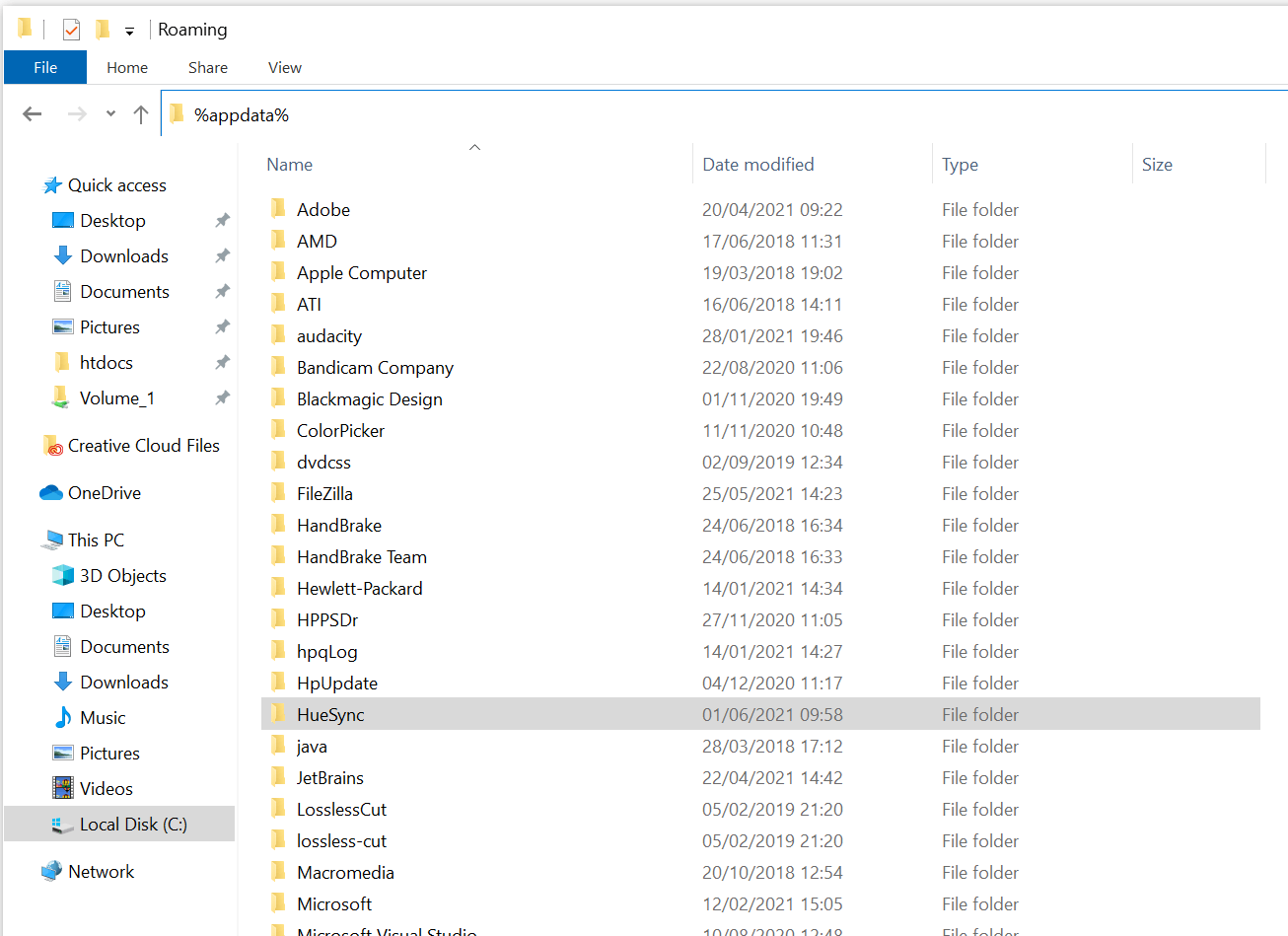This screenshot has height=936, width=1288.
Task: Select the audacity folder
Action: pyautogui.click(x=329, y=336)
